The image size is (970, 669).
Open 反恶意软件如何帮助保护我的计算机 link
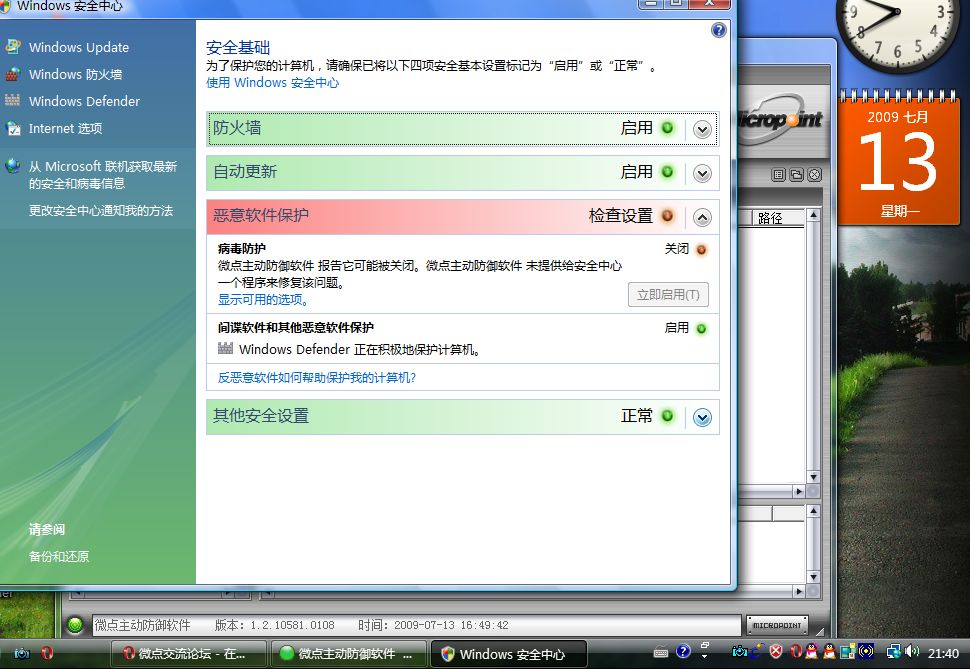[x=317, y=378]
